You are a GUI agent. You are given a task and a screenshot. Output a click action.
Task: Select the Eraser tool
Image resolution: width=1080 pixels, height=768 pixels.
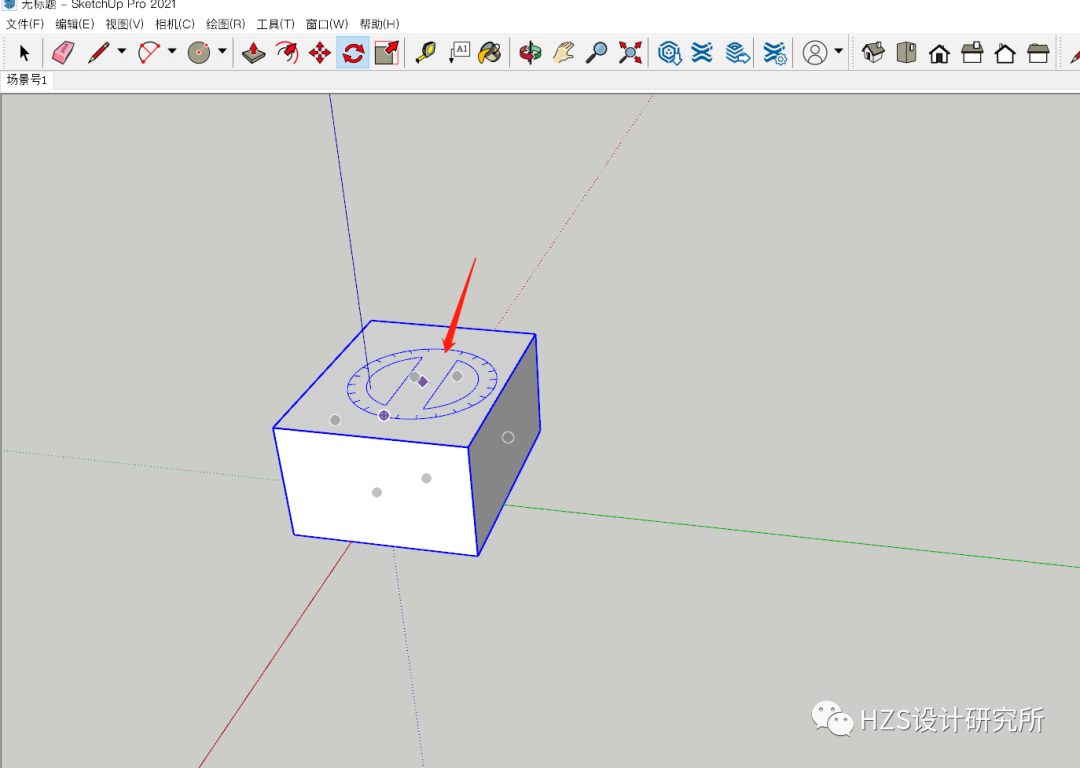pos(61,52)
